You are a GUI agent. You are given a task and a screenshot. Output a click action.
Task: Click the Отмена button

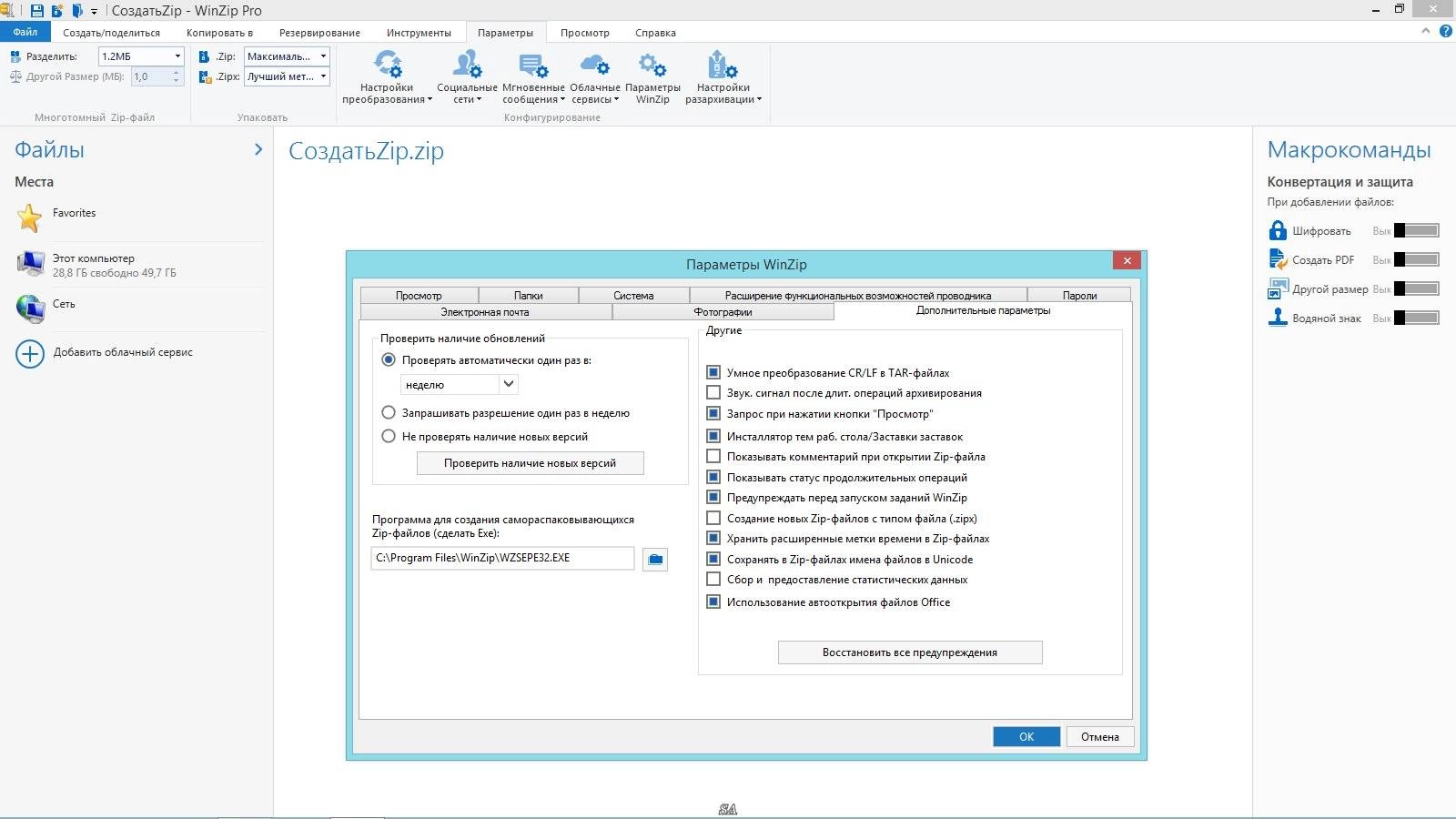(x=1100, y=736)
